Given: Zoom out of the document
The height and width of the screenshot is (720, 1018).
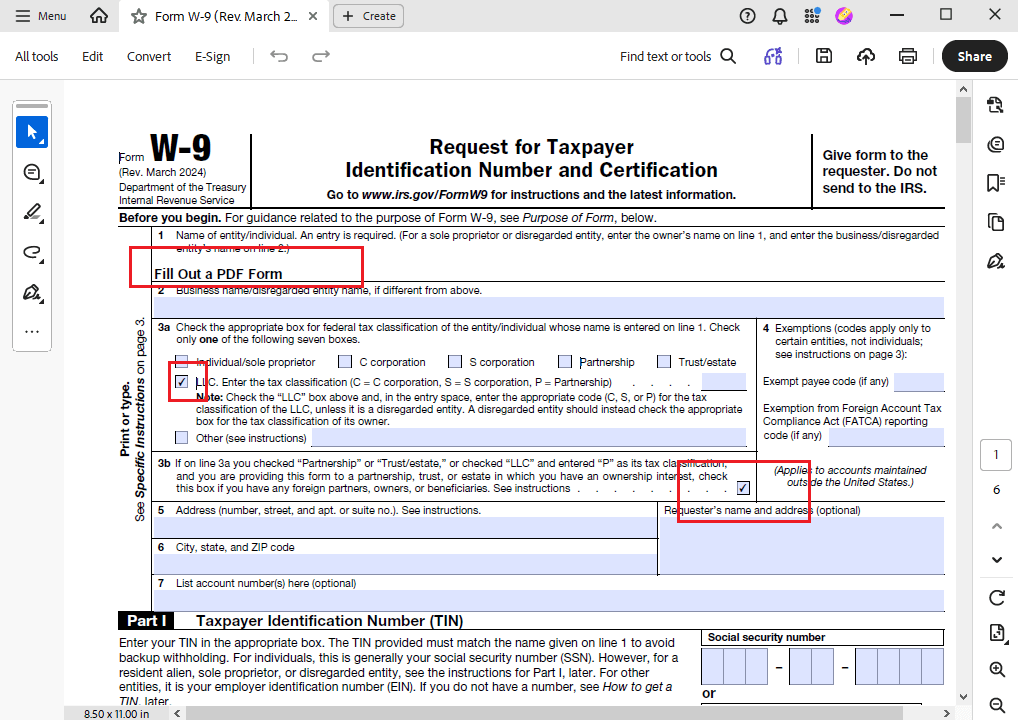Looking at the screenshot, I should point(997,705).
